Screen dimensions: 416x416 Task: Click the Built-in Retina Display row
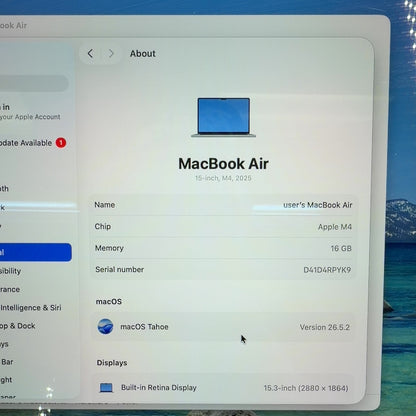[223, 388]
